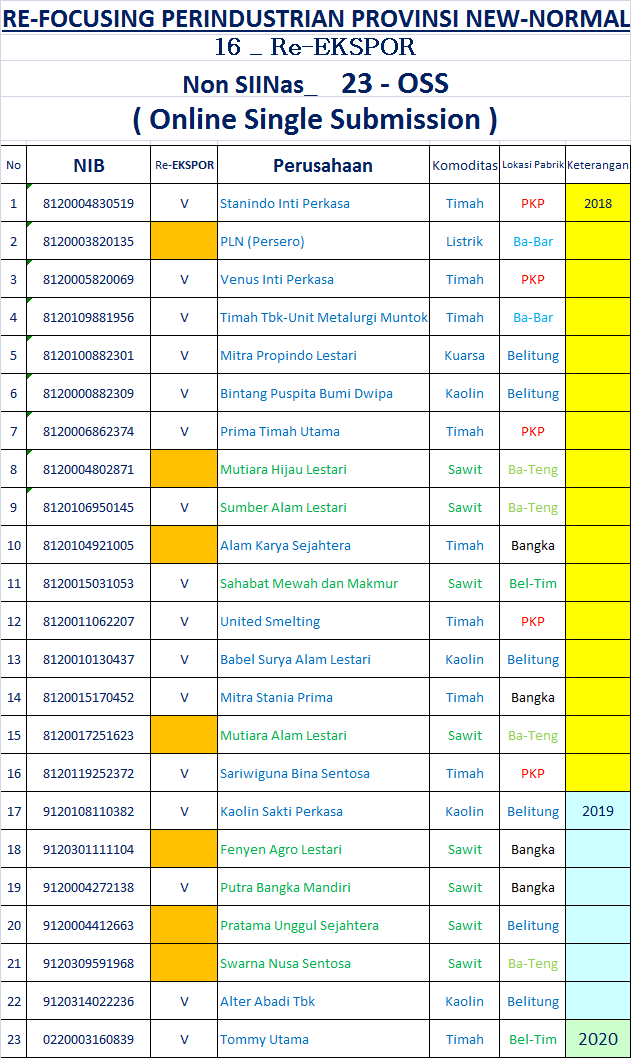Click company cell Alter Abadi Tbk
The height and width of the screenshot is (1058, 631).
[x=323, y=1001]
